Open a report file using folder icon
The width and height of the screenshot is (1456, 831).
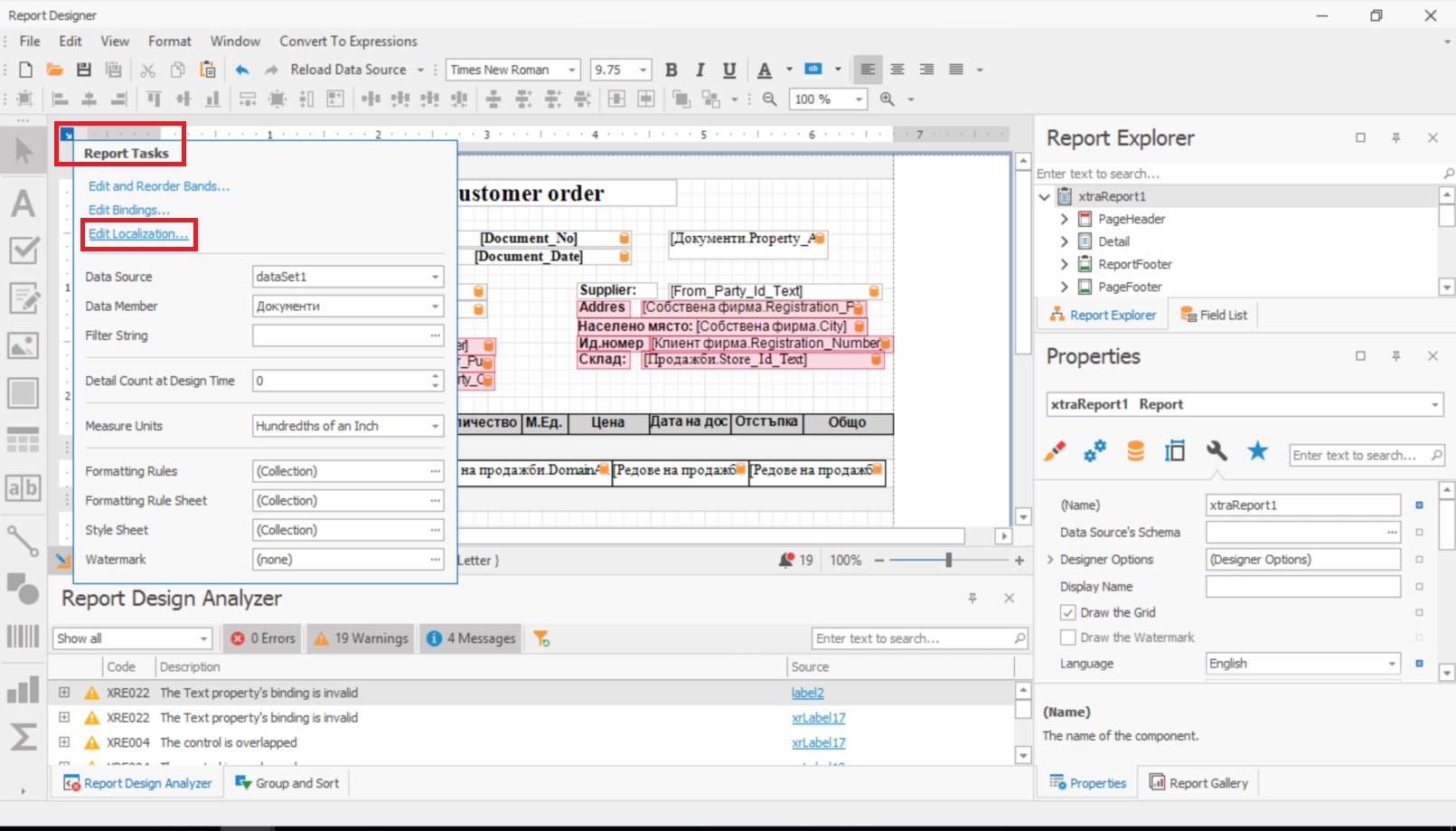(x=54, y=70)
